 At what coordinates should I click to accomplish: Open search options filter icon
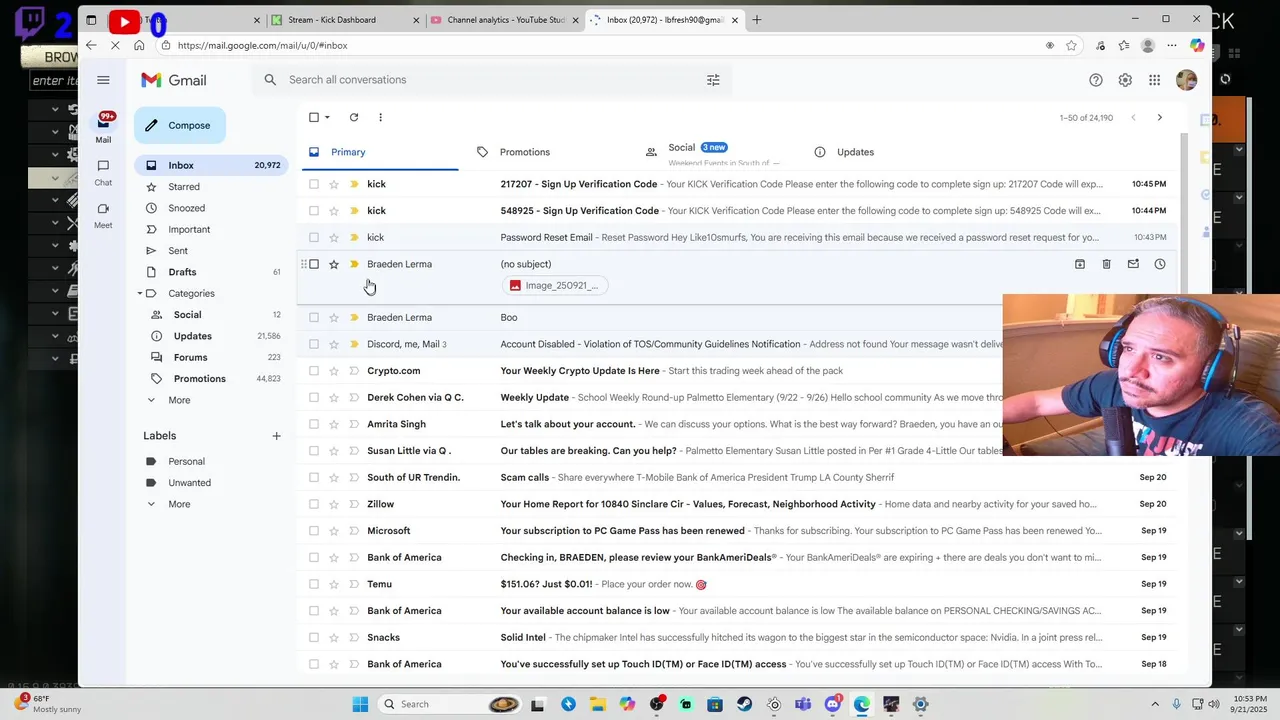click(713, 80)
